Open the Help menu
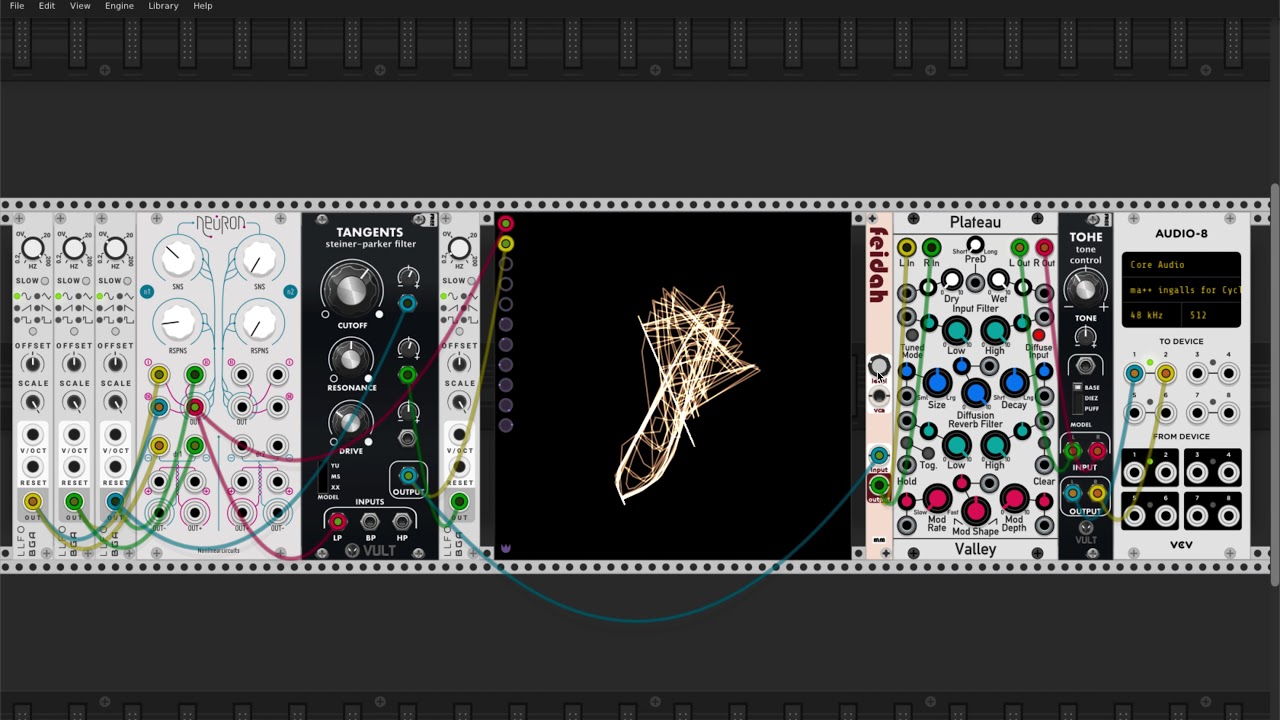Screen dimensions: 1280x720 203,6
